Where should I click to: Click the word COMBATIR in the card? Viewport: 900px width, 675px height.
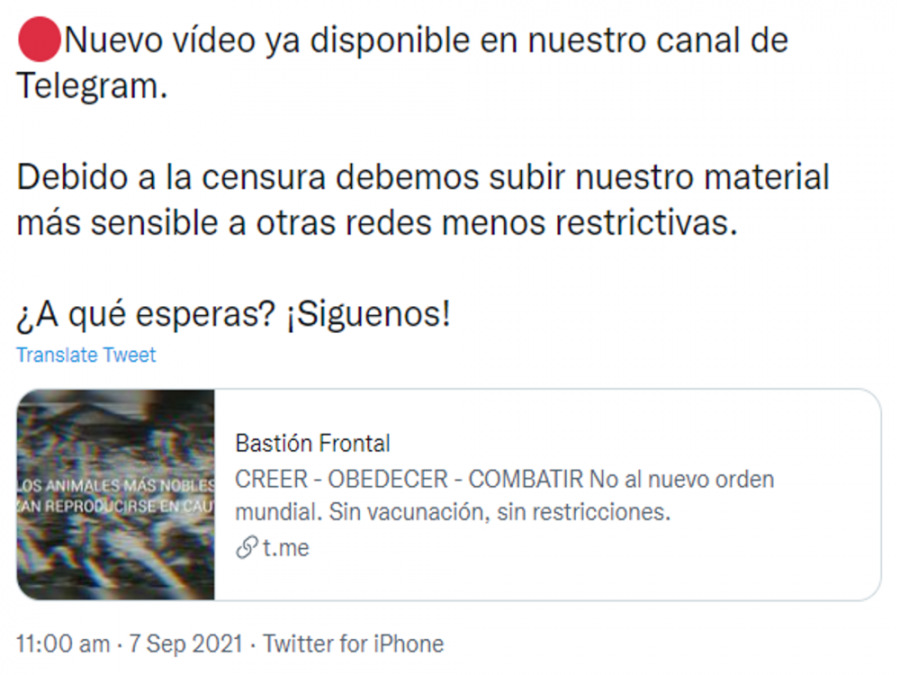pos(526,479)
